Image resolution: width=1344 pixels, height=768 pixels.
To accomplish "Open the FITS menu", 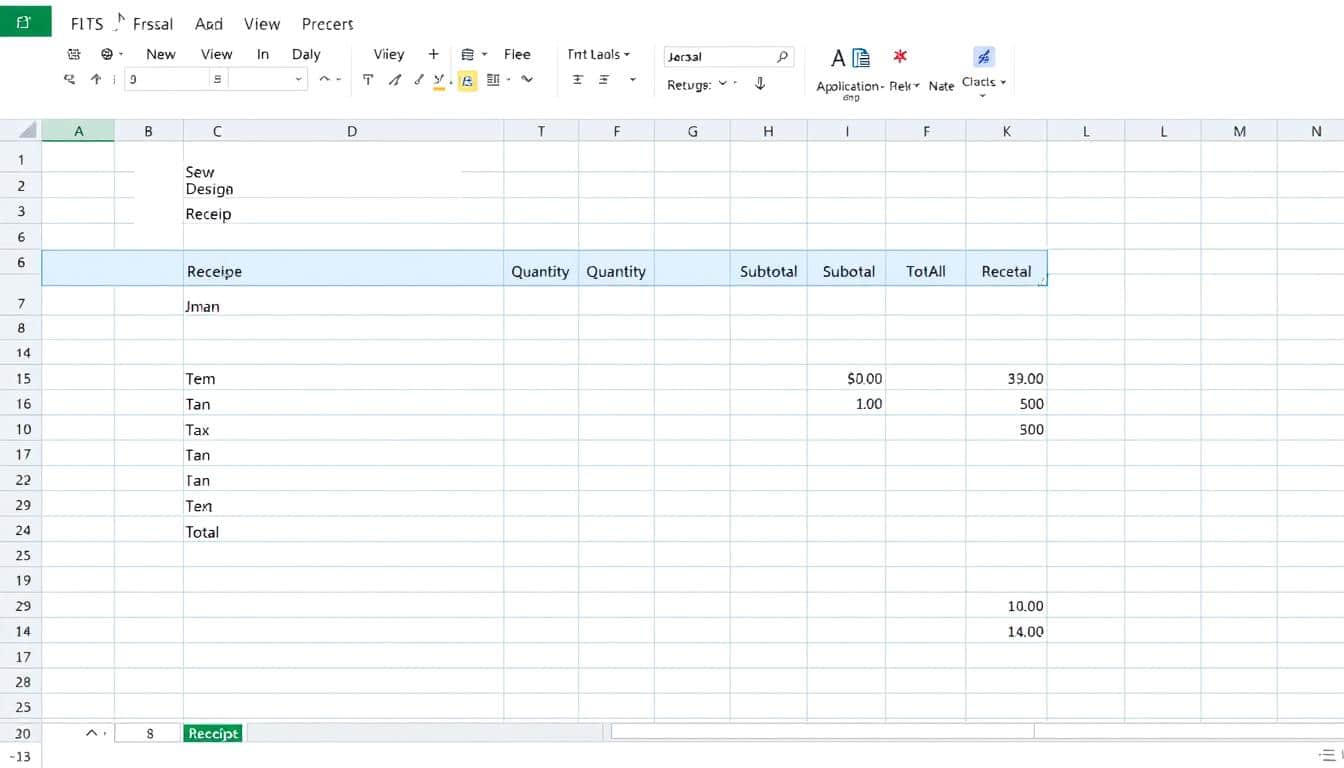I will point(88,24).
